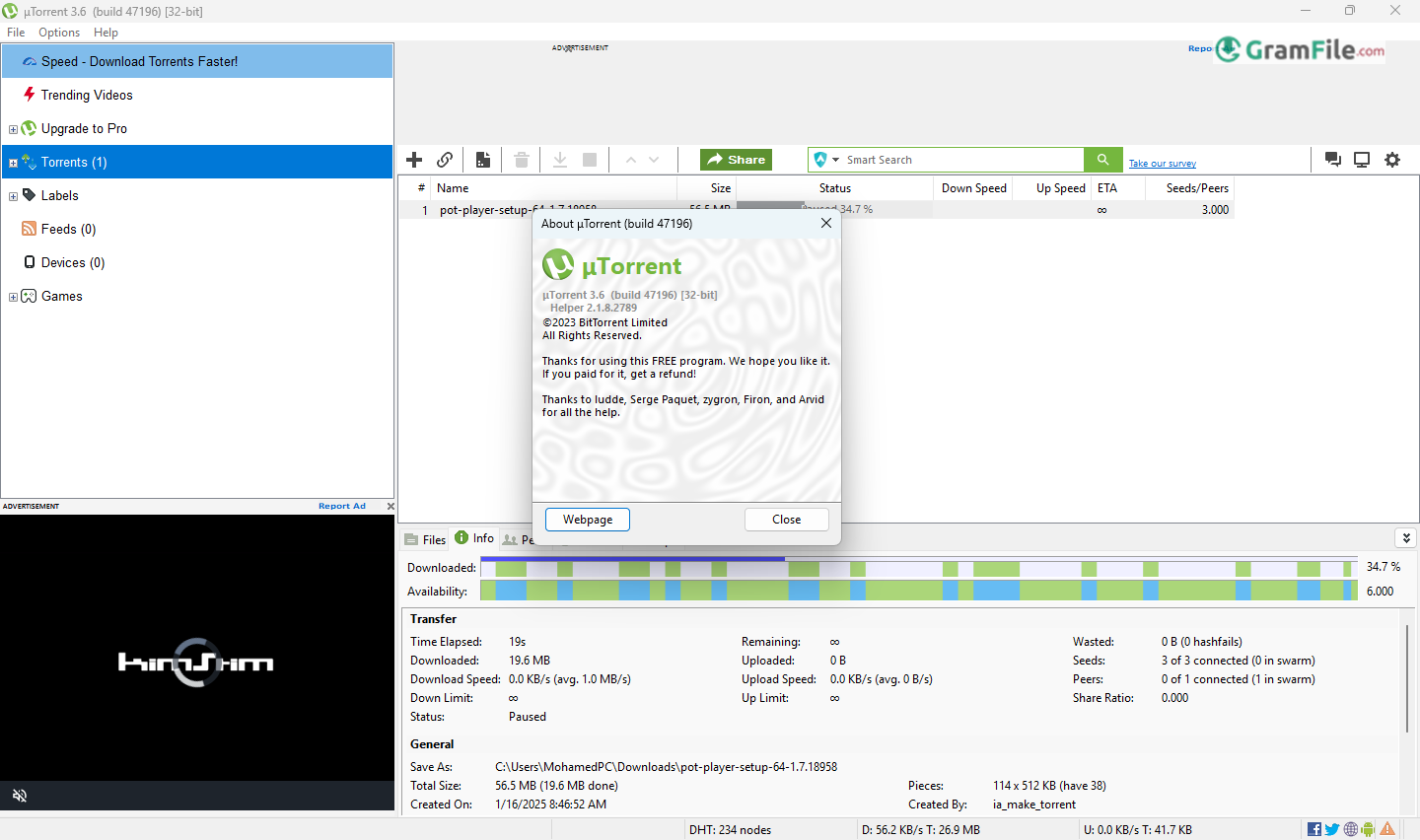This screenshot has width=1420, height=840.
Task: Sort by ETA column header
Action: (x=1118, y=187)
